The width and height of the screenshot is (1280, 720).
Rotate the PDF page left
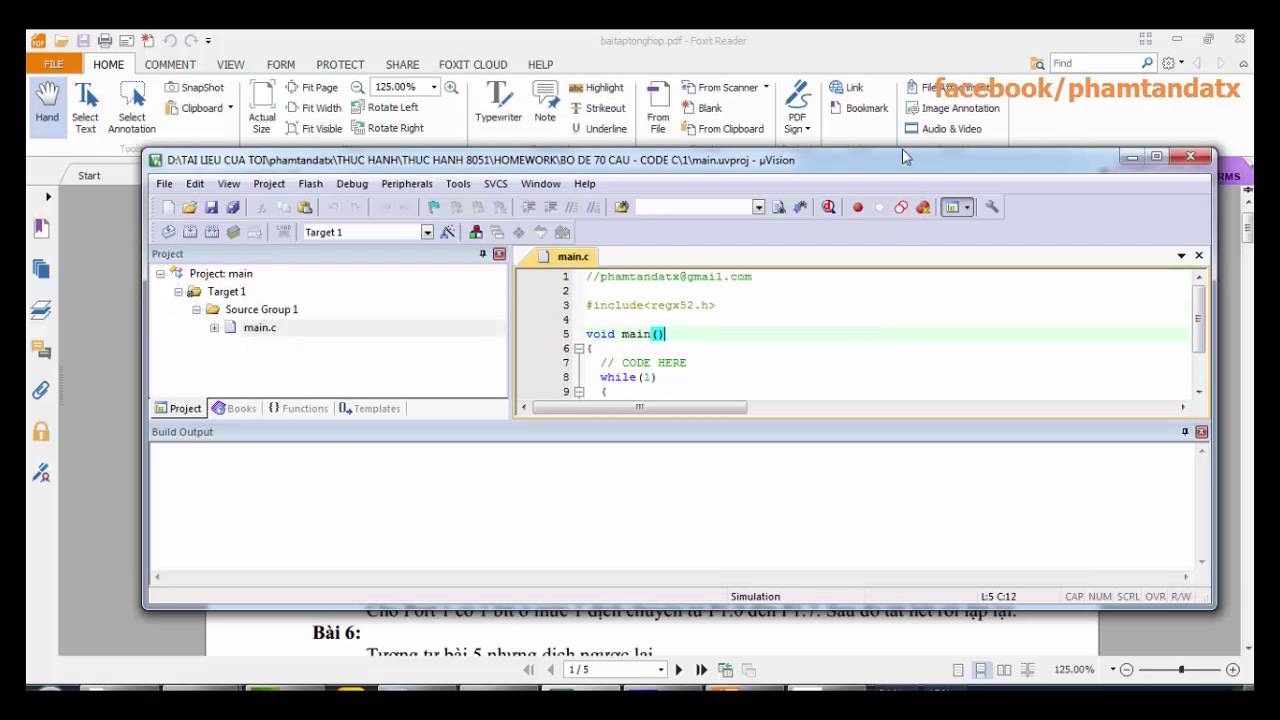(385, 107)
